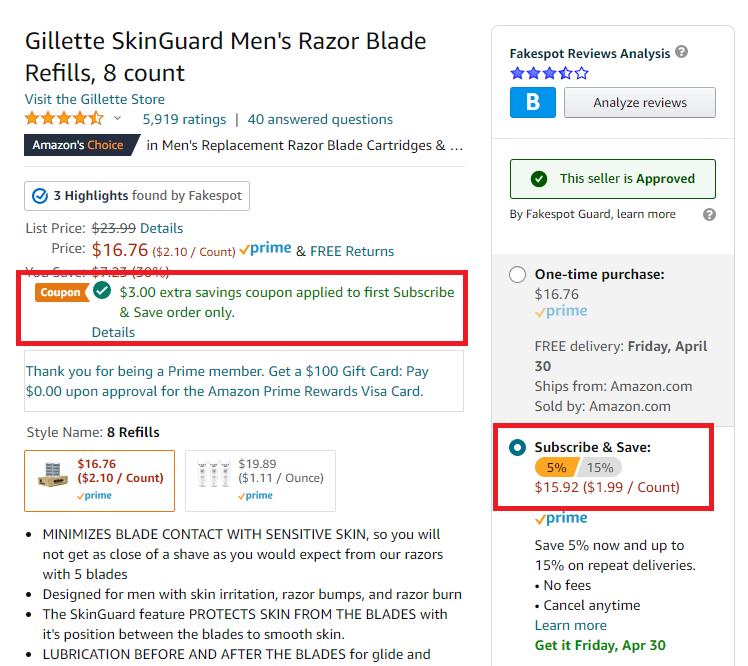The image size is (748, 666).
Task: Click the green seller approved checkmark icon
Action: tap(539, 179)
